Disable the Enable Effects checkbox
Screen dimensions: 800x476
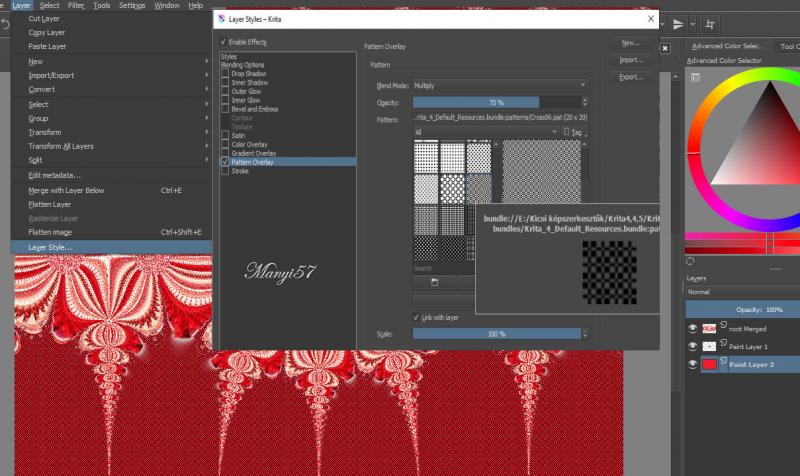[223, 42]
